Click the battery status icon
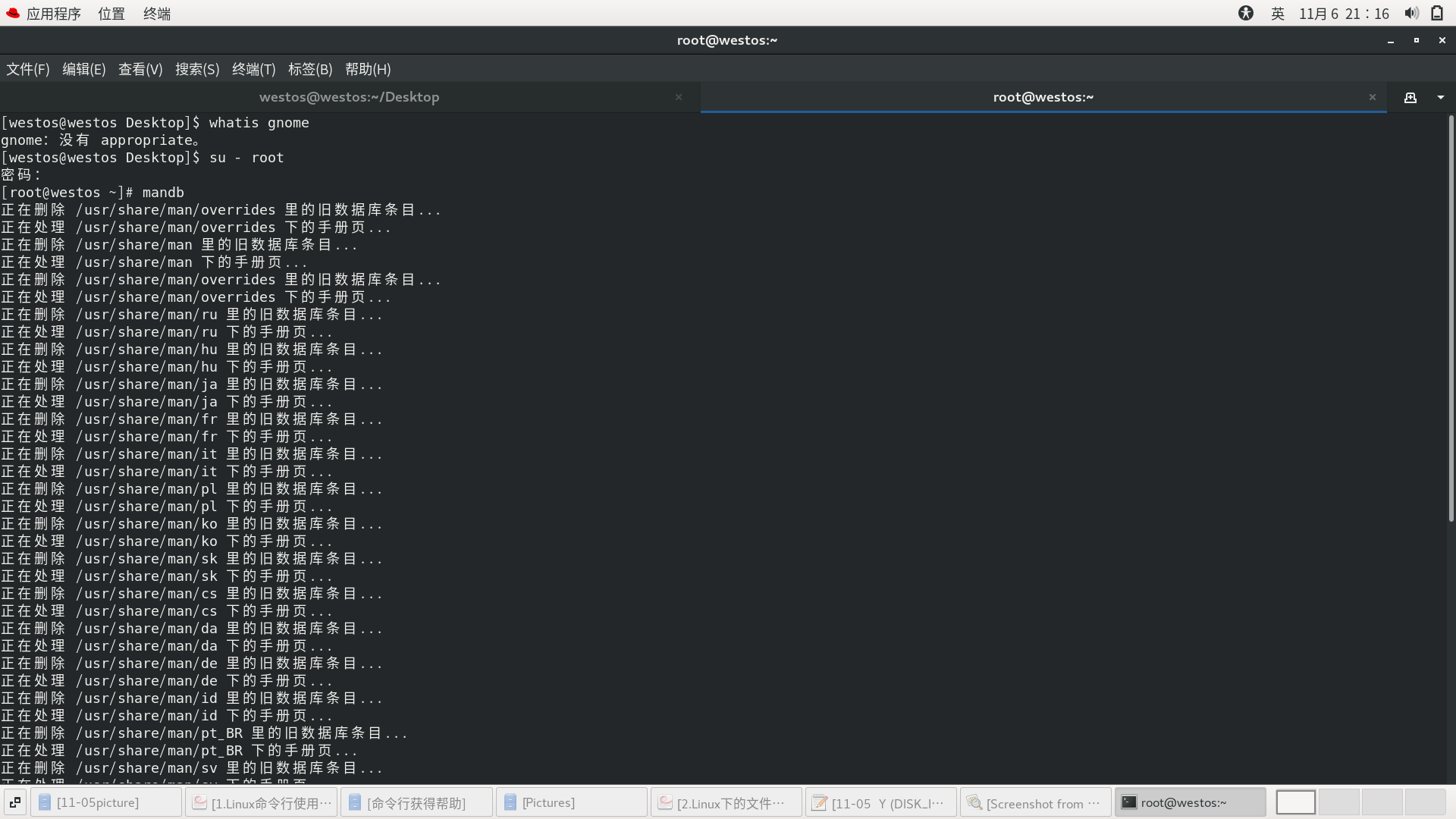This screenshot has width=1456, height=819. [1437, 14]
